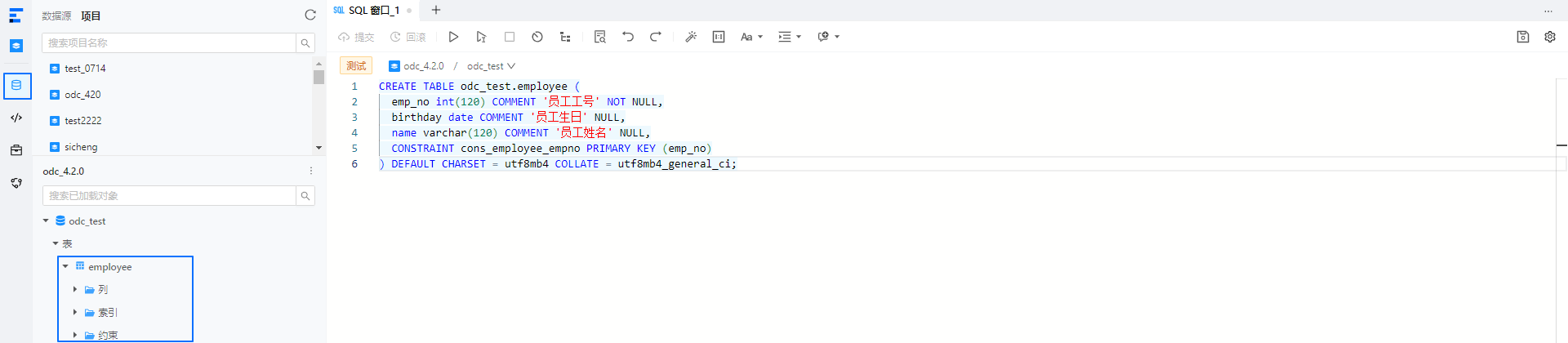Redo the last edit

pyautogui.click(x=656, y=37)
